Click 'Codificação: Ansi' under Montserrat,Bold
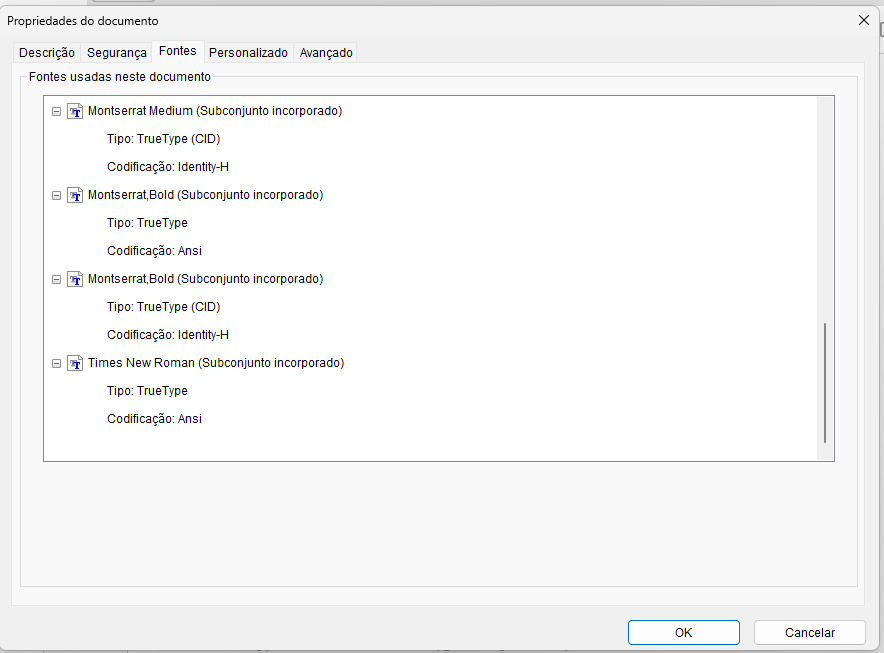Screen dimensions: 884x653 pyautogui.click(x=154, y=251)
